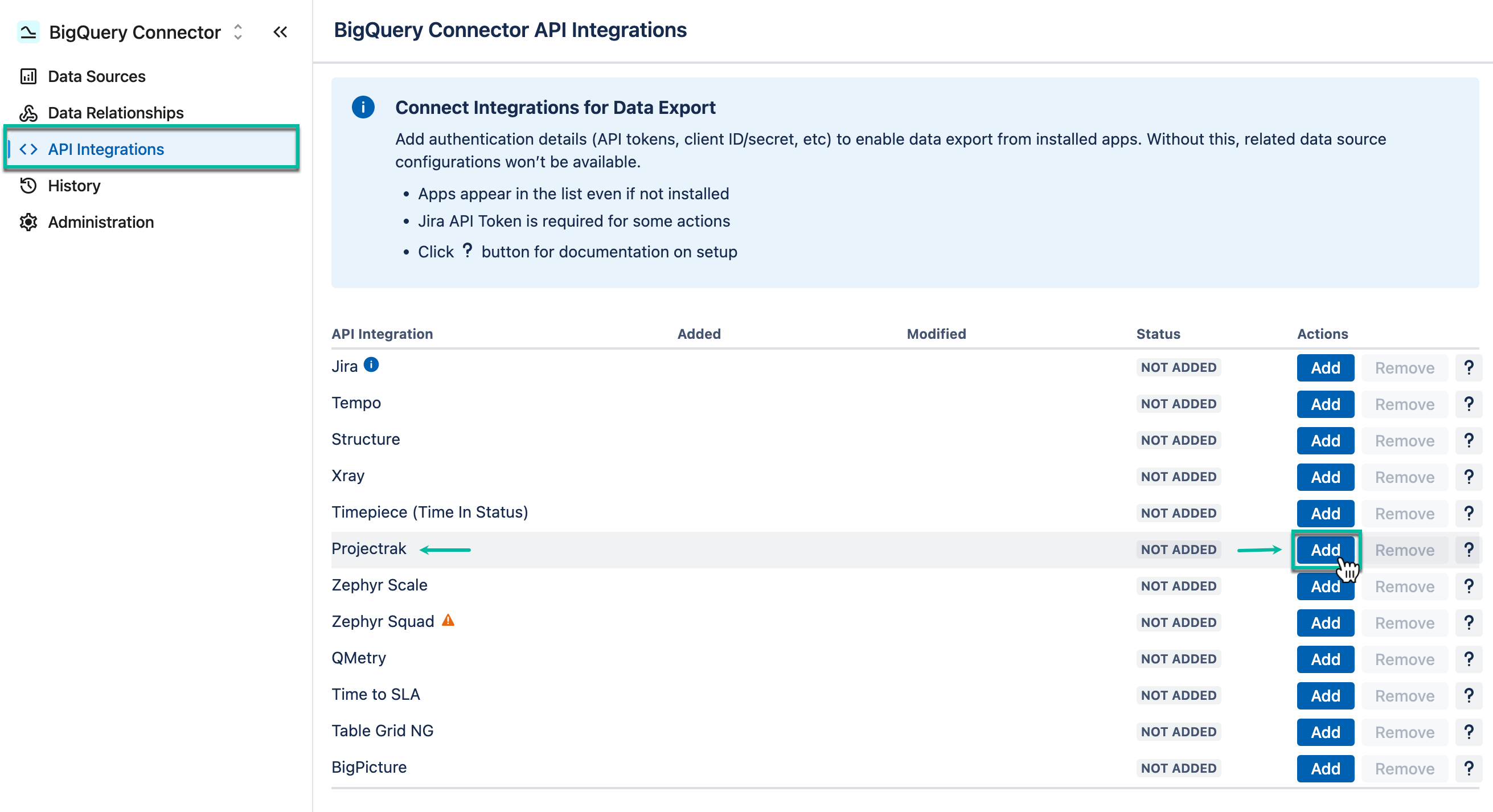Click the Data Relationships icon
Viewport: 1493px width, 812px height.
tap(29, 112)
